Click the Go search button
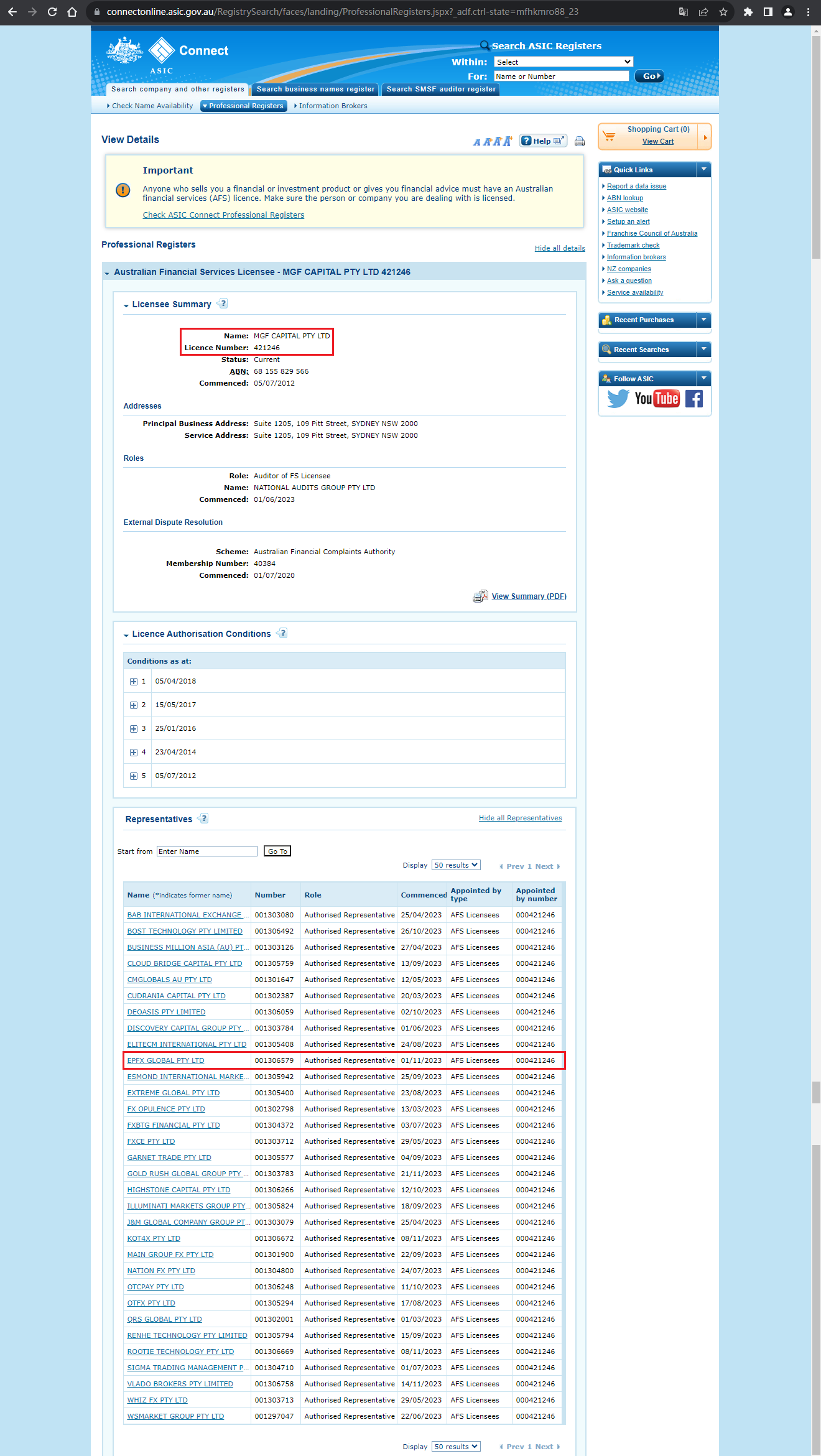821x1456 pixels. coord(649,77)
